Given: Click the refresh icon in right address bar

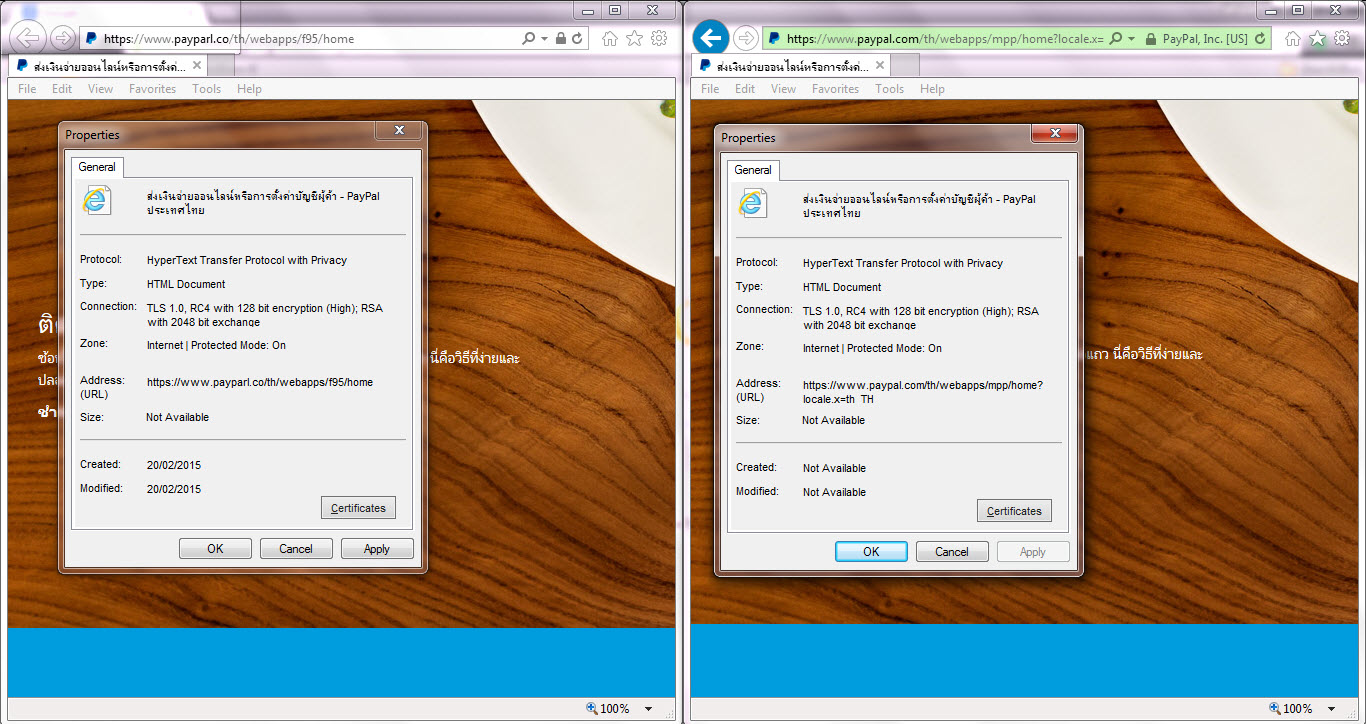Looking at the screenshot, I should [x=1261, y=39].
